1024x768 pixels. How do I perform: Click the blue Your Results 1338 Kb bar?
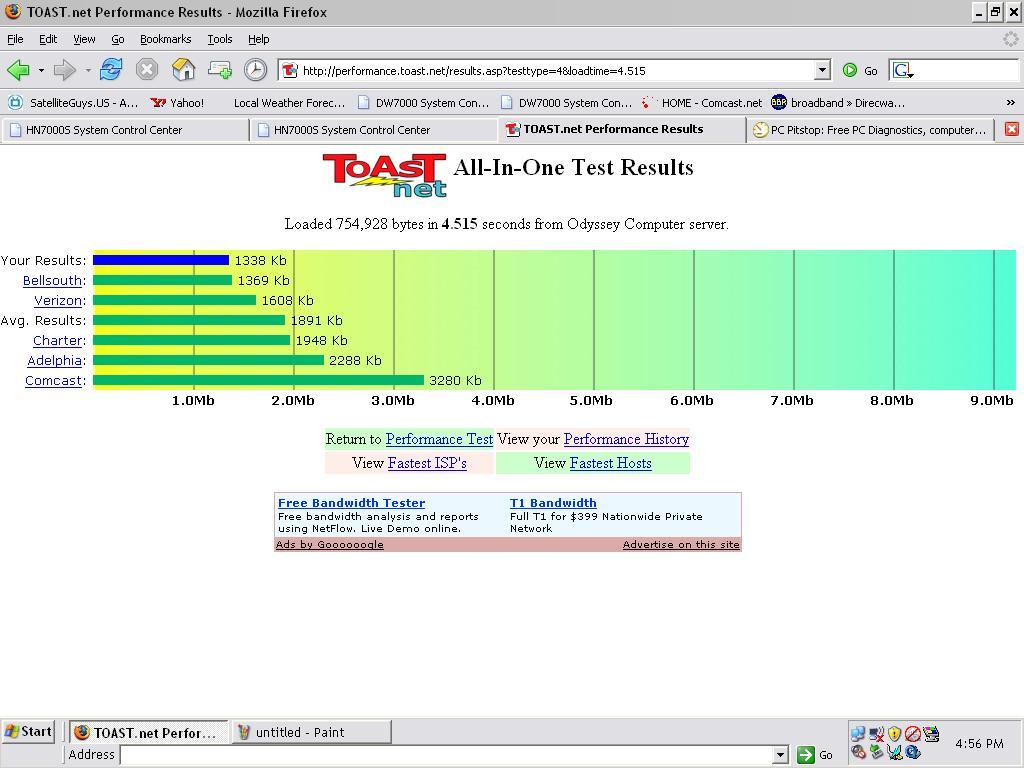161,260
